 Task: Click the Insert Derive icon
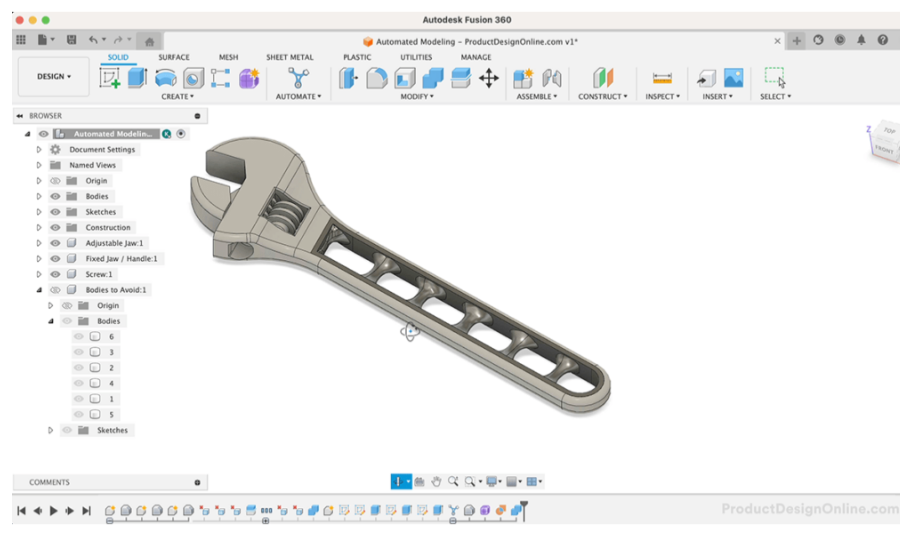pyautogui.click(x=705, y=78)
